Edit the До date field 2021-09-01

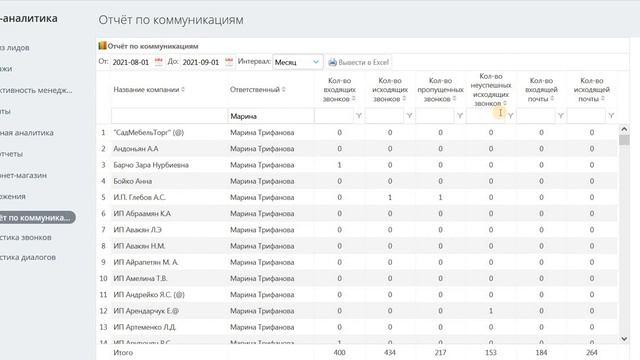(202, 62)
